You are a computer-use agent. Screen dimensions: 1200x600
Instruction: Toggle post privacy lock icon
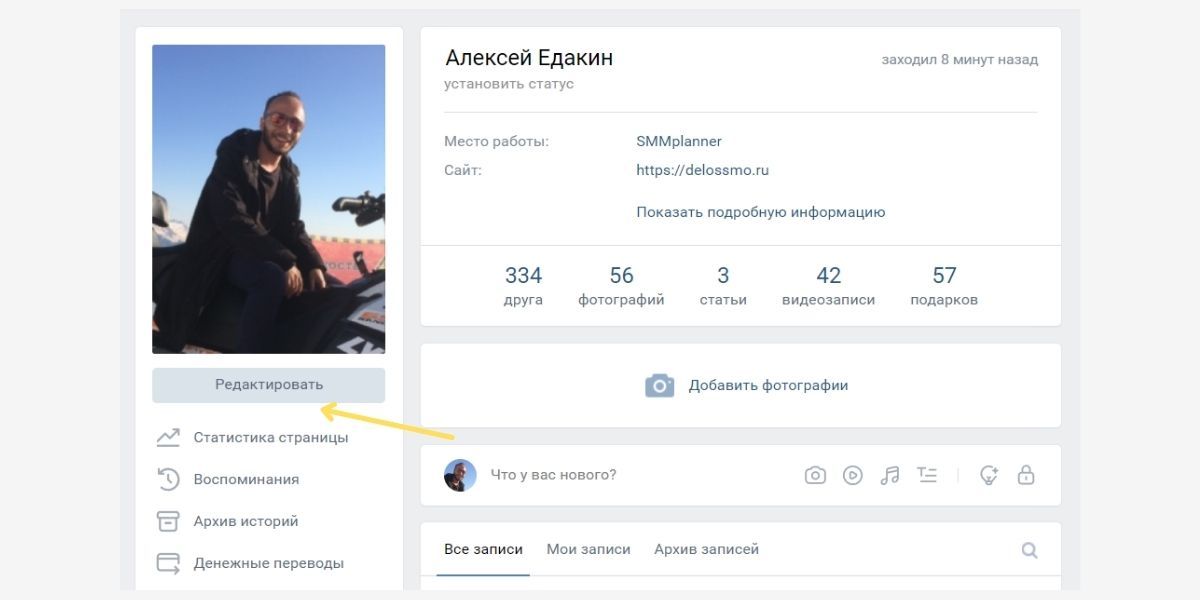[x=1025, y=475]
